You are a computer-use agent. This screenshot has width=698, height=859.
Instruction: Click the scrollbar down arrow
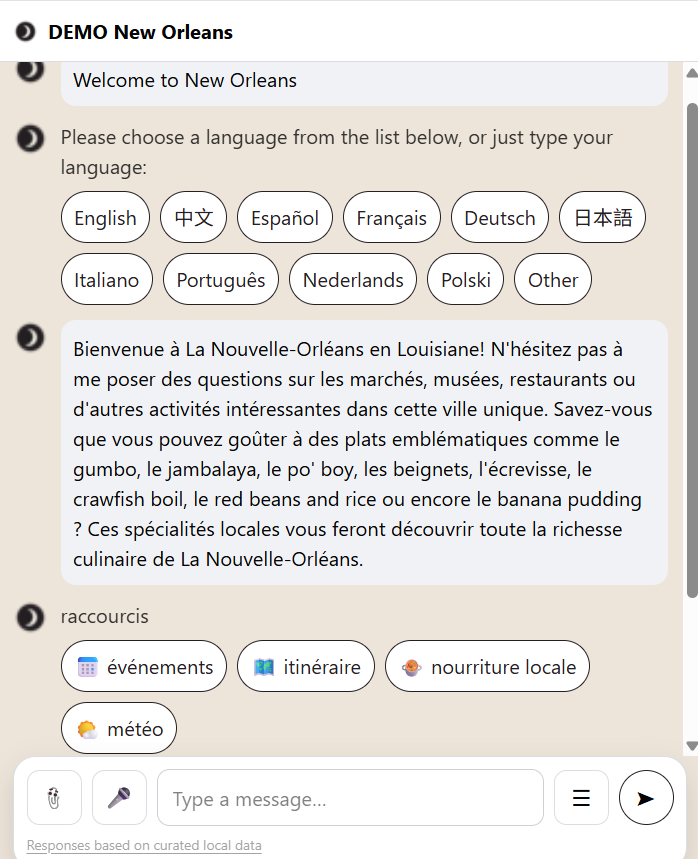pos(691,746)
